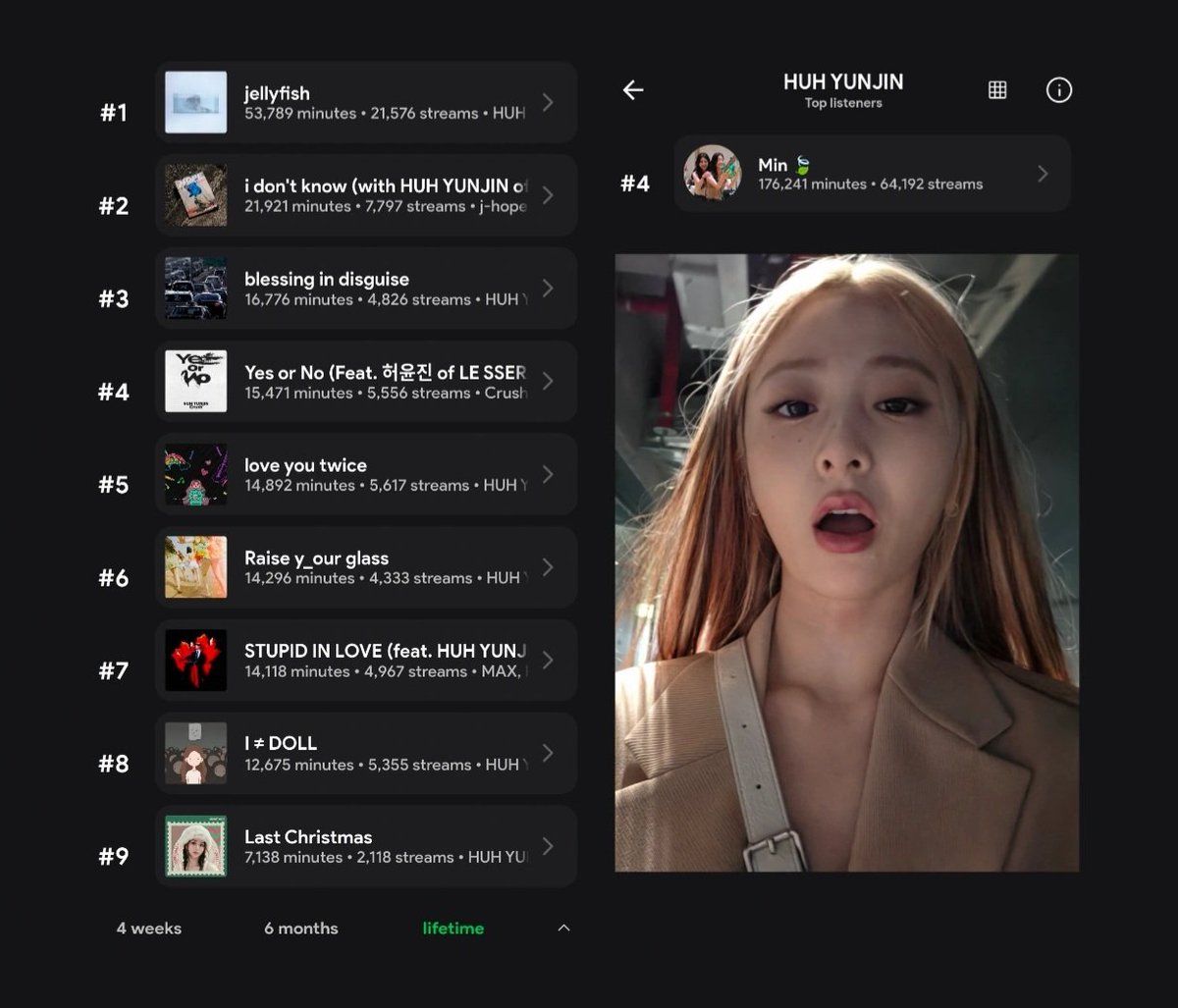Open the blessing in disguise track title
The height and width of the screenshot is (1008, 1178).
click(x=327, y=279)
